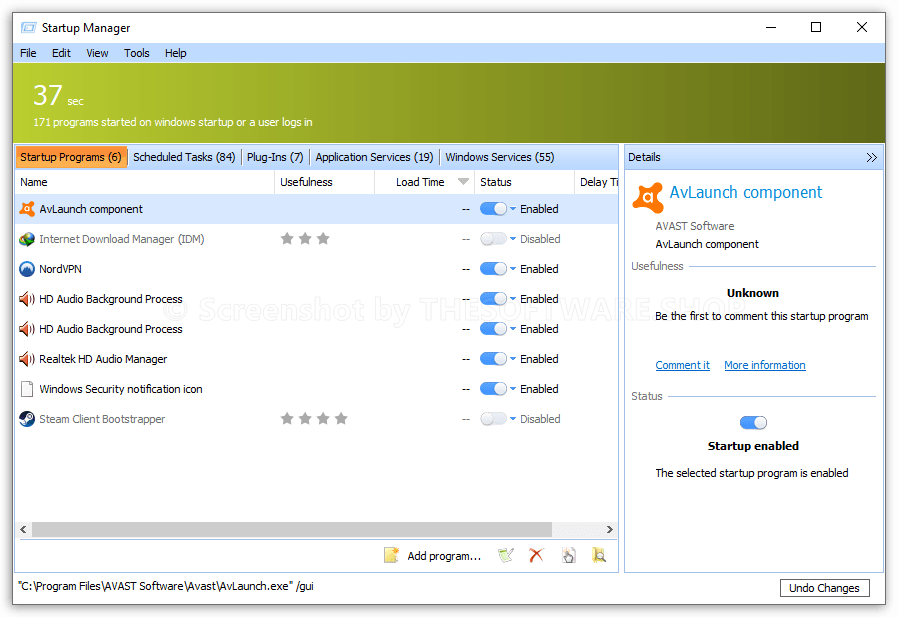Switch to the Scheduled Tasks (84) tab
The height and width of the screenshot is (617, 898).
coord(184,157)
